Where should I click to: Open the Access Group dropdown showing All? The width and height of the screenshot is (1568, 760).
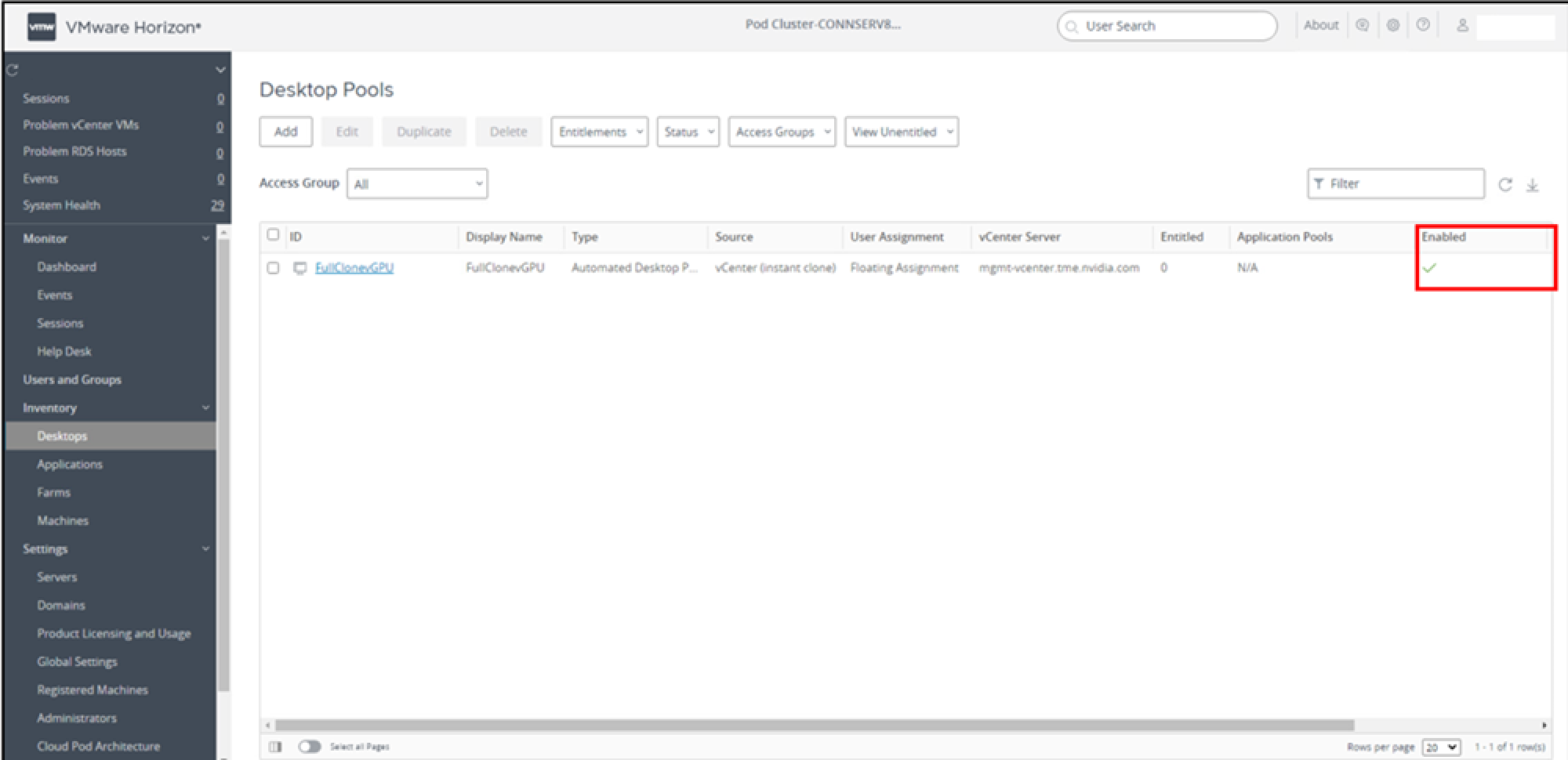[x=417, y=183]
